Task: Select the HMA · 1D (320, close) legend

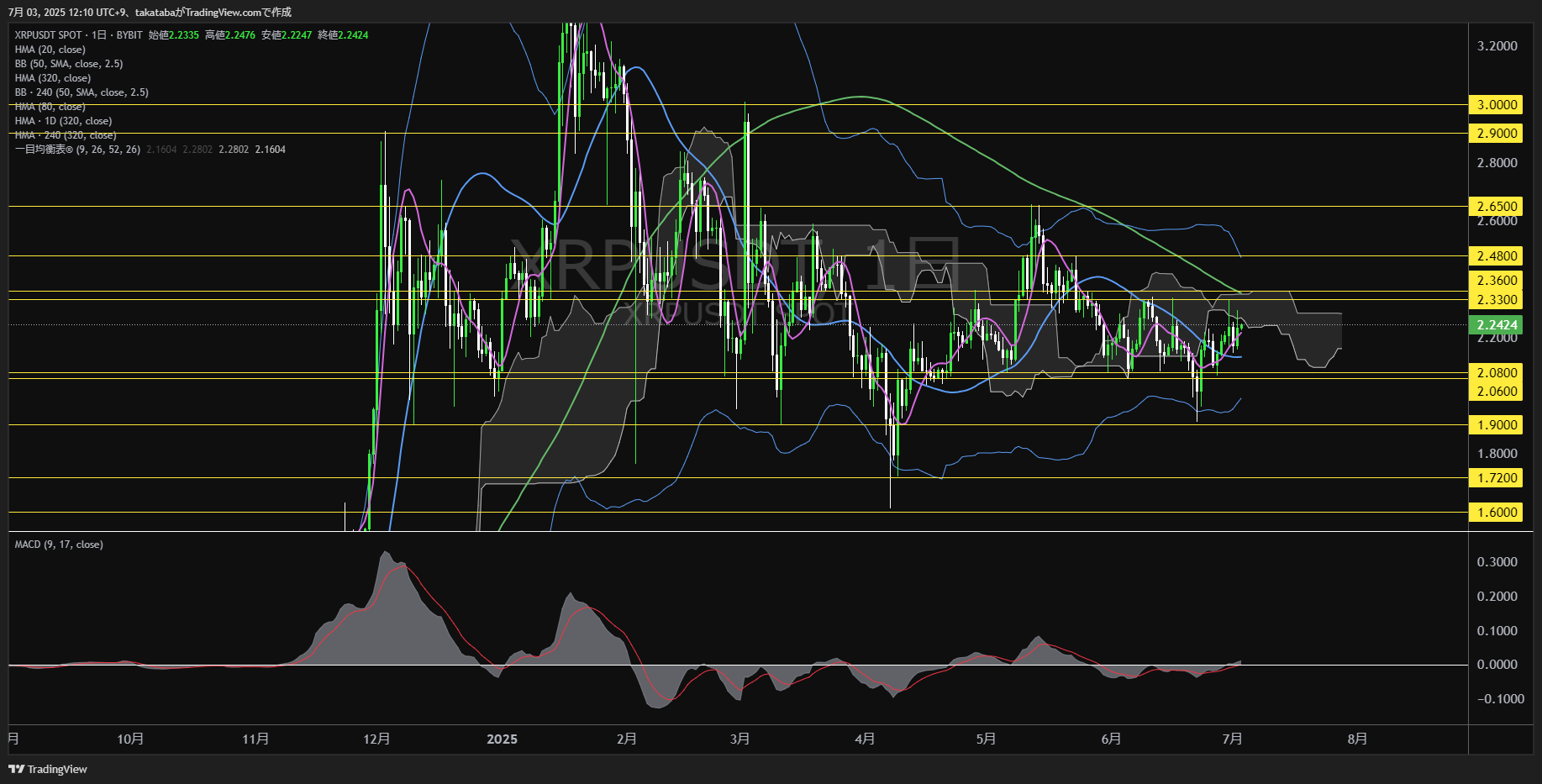Action: tap(63, 121)
